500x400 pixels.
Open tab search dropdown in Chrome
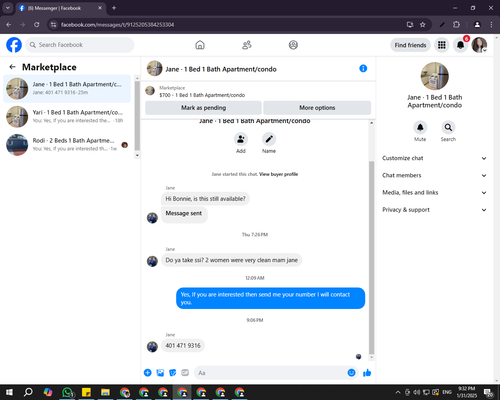click(x=7, y=8)
